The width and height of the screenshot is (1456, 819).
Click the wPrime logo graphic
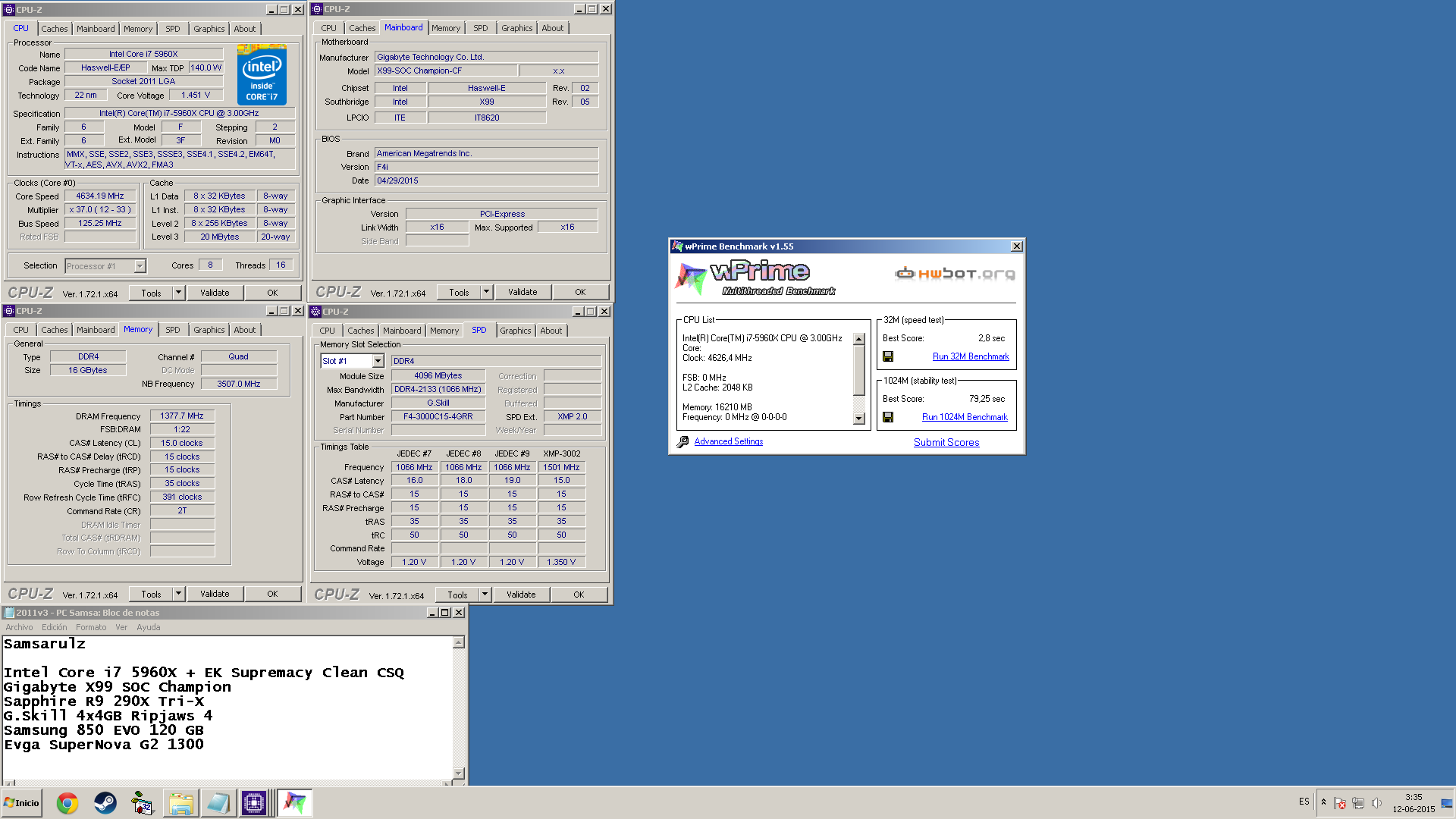pos(755,278)
